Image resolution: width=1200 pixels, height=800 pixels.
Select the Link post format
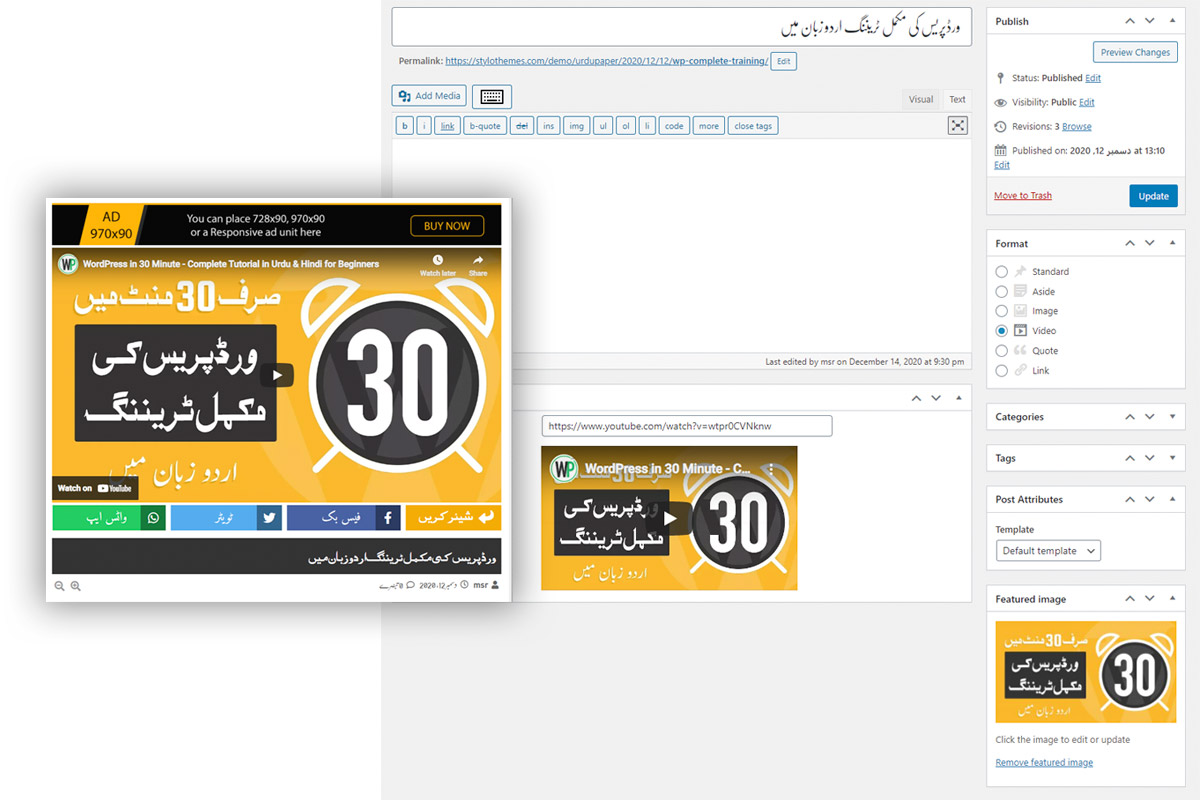pyautogui.click(x=1002, y=370)
